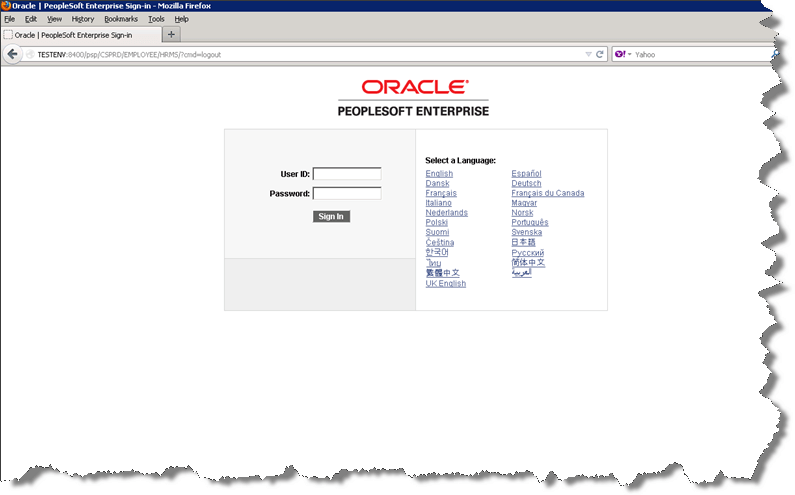Select Español language link
Viewport: 795px width, 495px height.
pyautogui.click(x=526, y=173)
